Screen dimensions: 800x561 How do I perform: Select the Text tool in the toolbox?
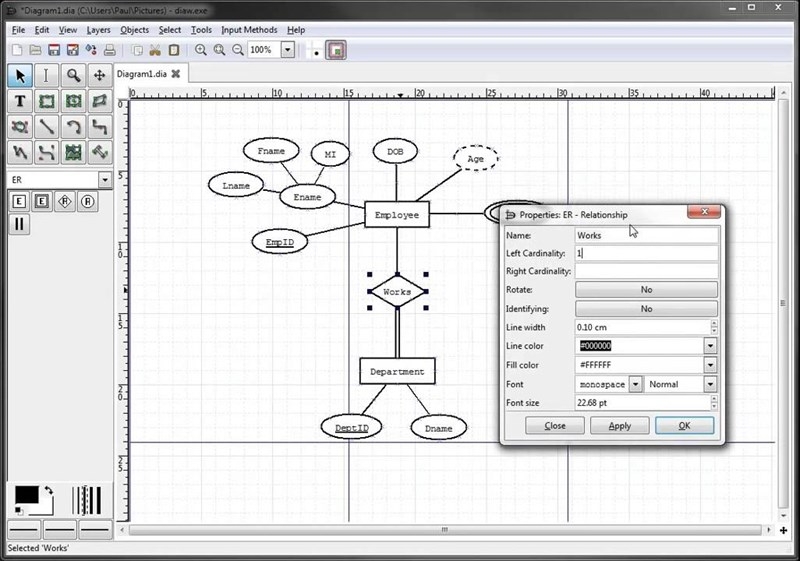click(x=20, y=101)
